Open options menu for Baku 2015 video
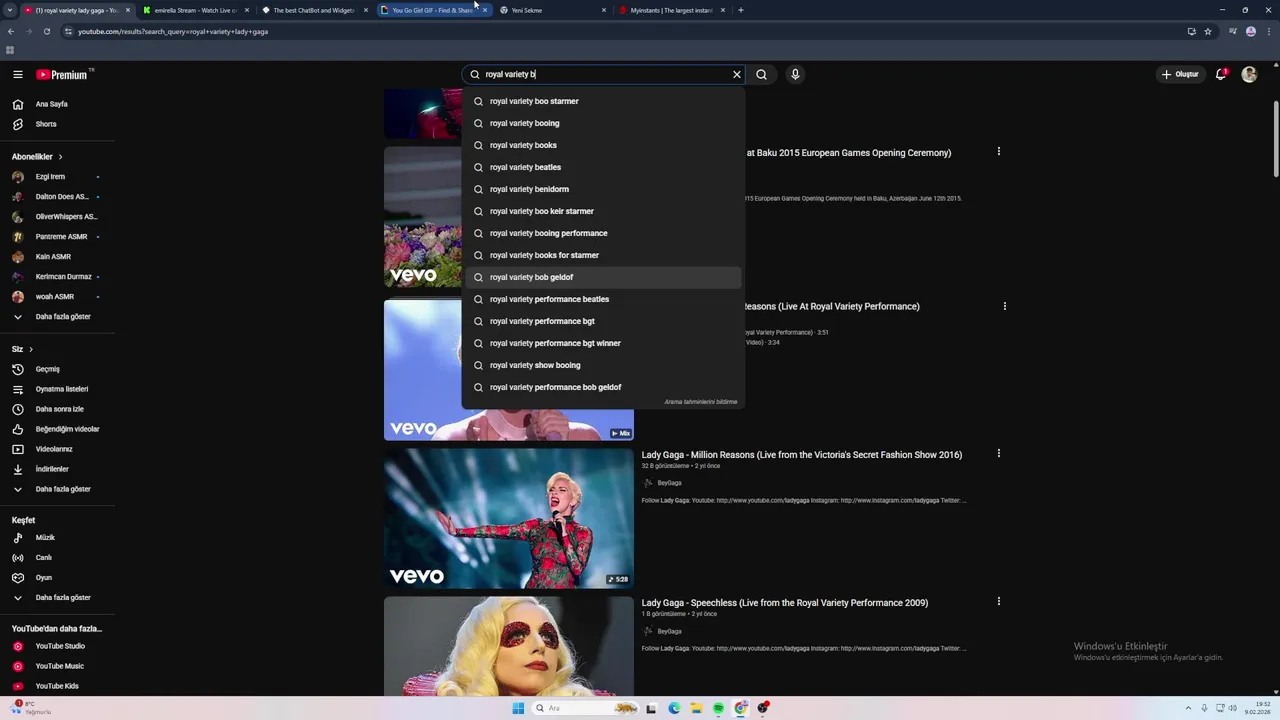The width and height of the screenshot is (1280, 720). pyautogui.click(x=998, y=152)
